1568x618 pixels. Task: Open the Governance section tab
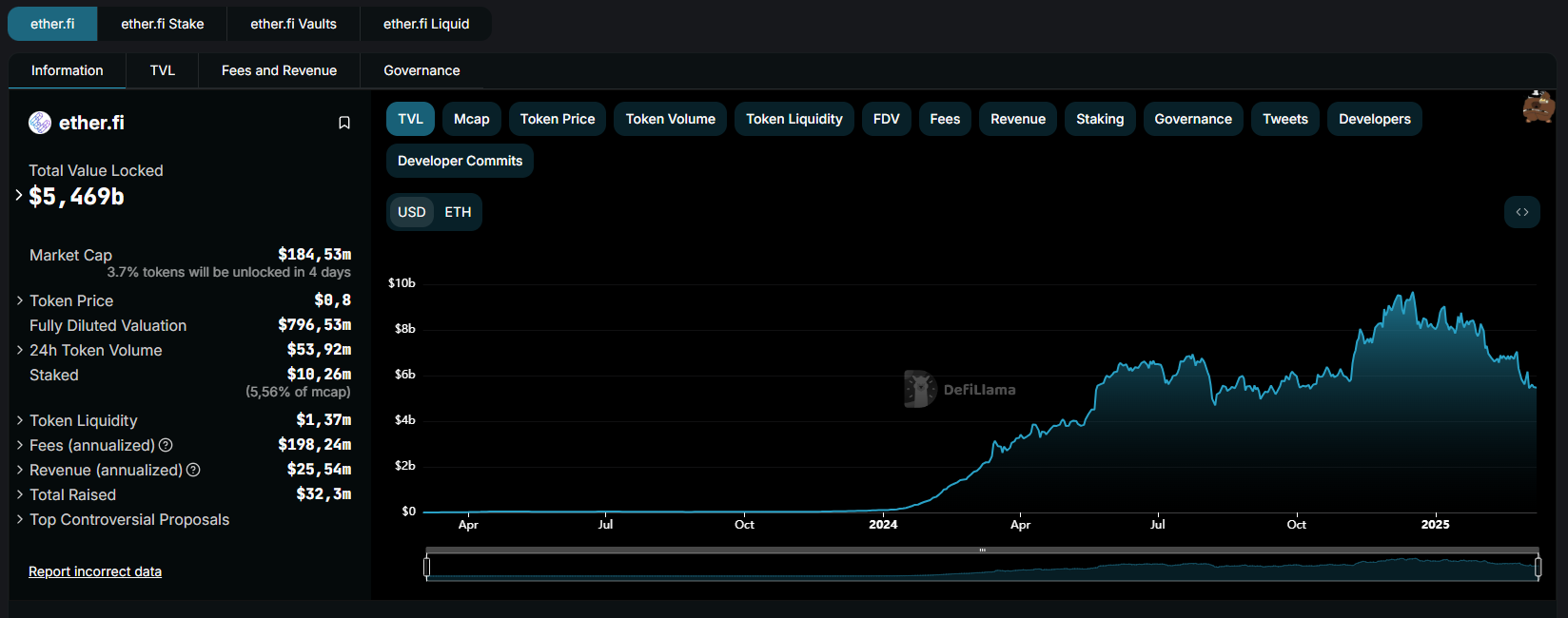click(x=421, y=70)
